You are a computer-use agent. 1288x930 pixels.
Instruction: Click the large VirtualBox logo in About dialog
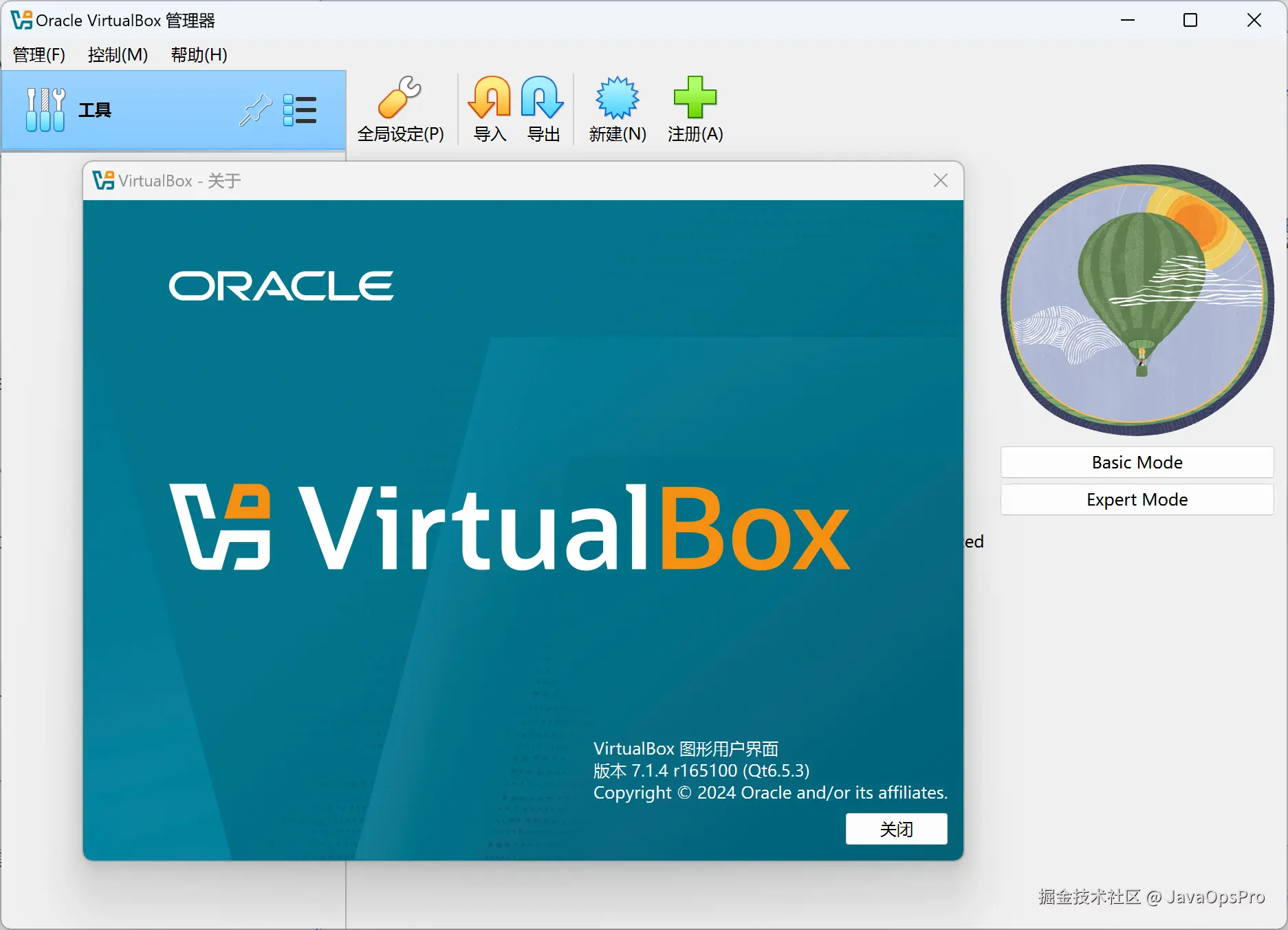(510, 527)
